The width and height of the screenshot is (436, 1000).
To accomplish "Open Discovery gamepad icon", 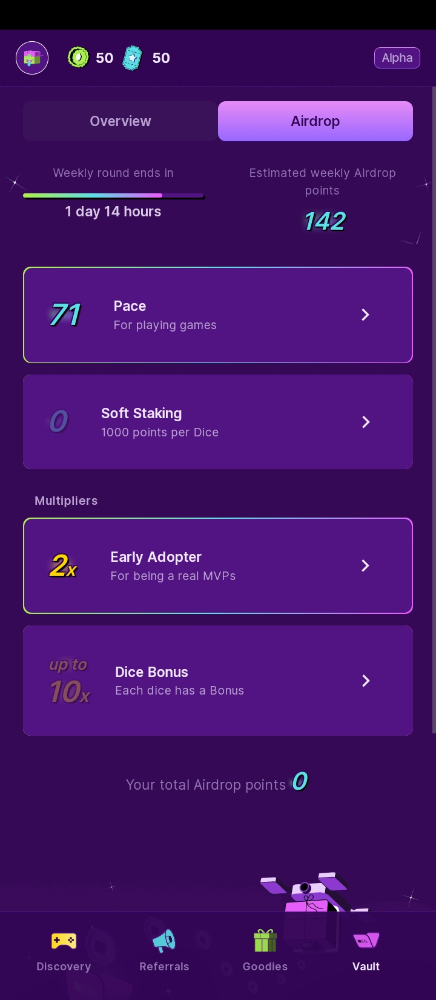I will pyautogui.click(x=64, y=940).
